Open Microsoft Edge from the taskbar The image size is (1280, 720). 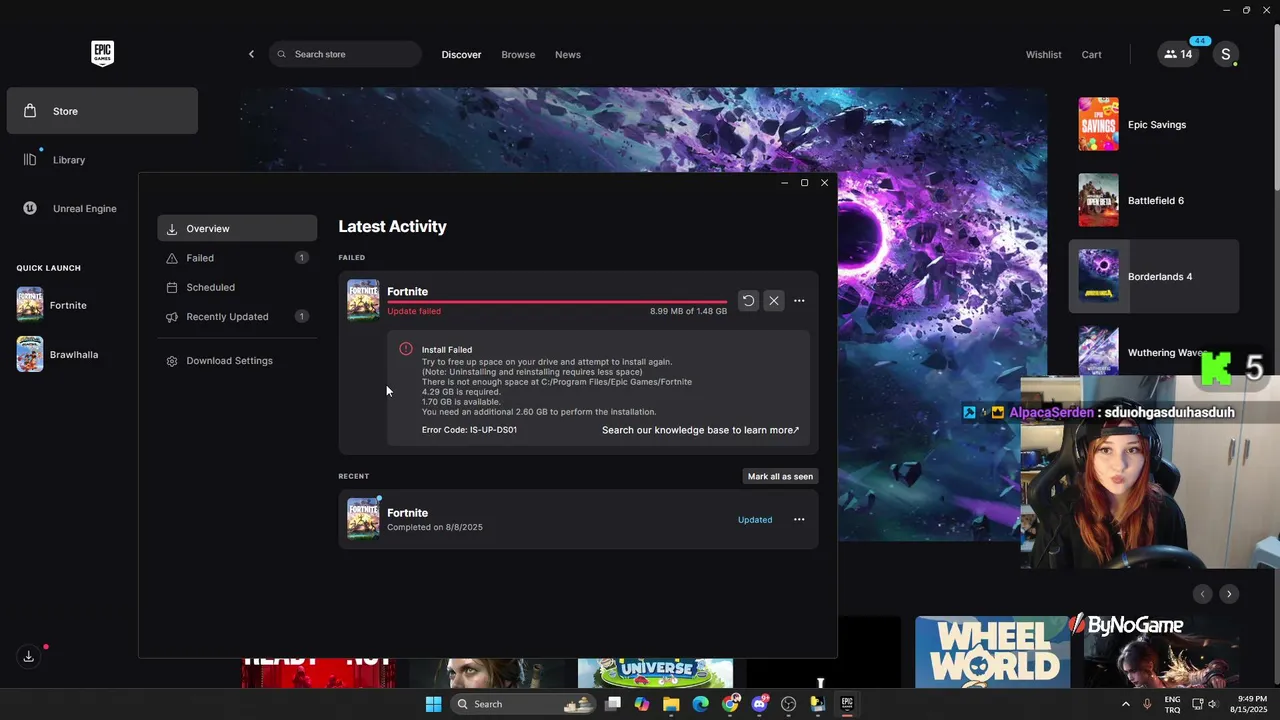click(701, 704)
